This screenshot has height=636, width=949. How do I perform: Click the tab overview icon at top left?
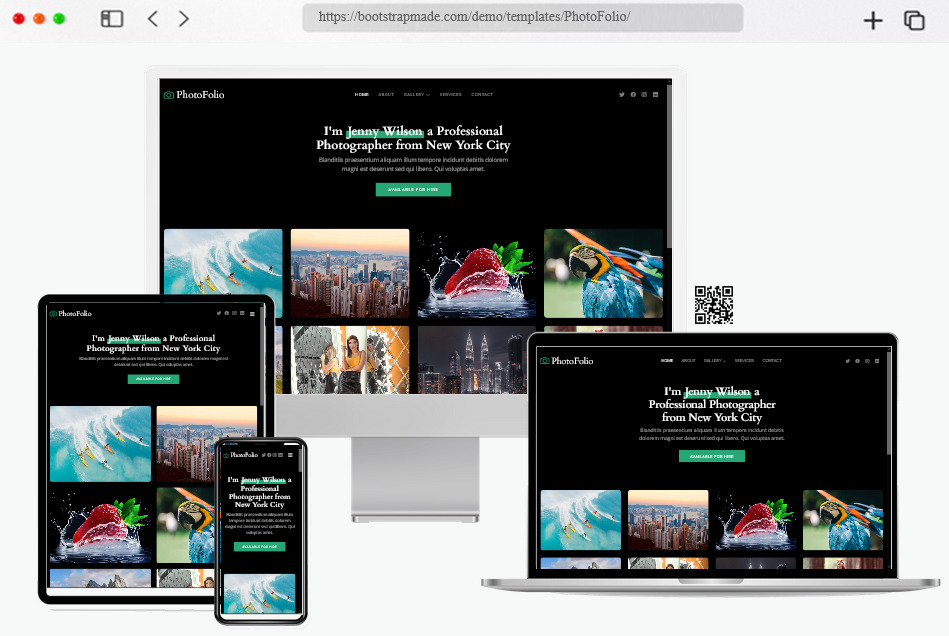[110, 18]
